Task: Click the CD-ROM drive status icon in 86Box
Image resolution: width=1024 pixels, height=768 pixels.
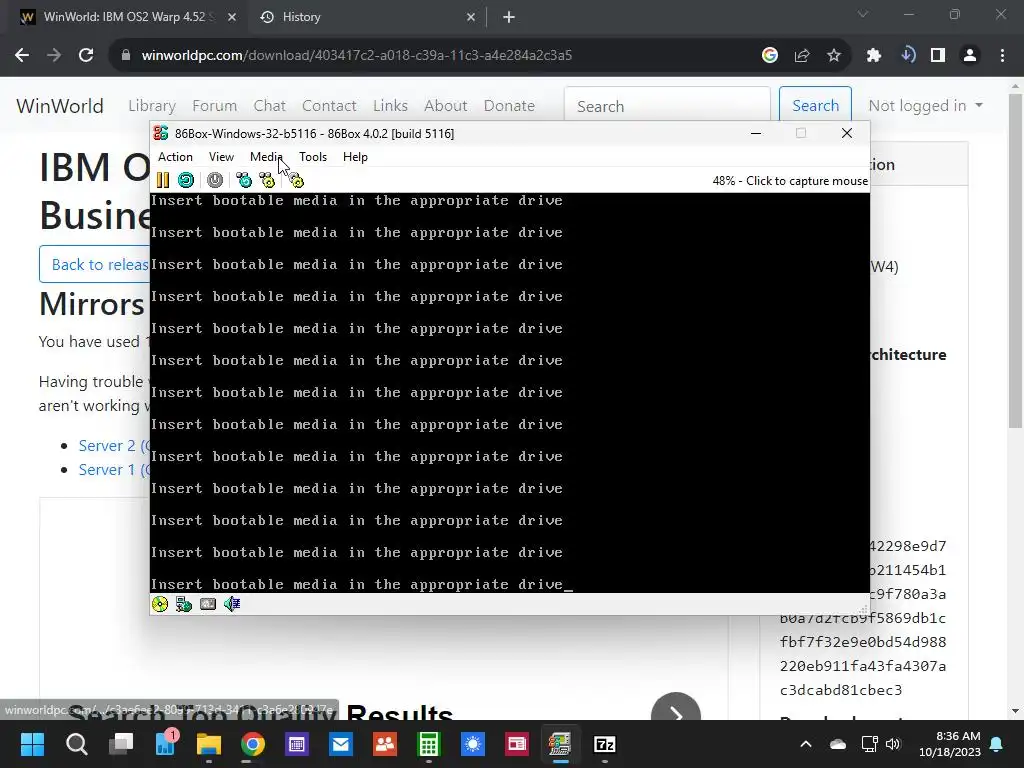Action: click(x=160, y=604)
